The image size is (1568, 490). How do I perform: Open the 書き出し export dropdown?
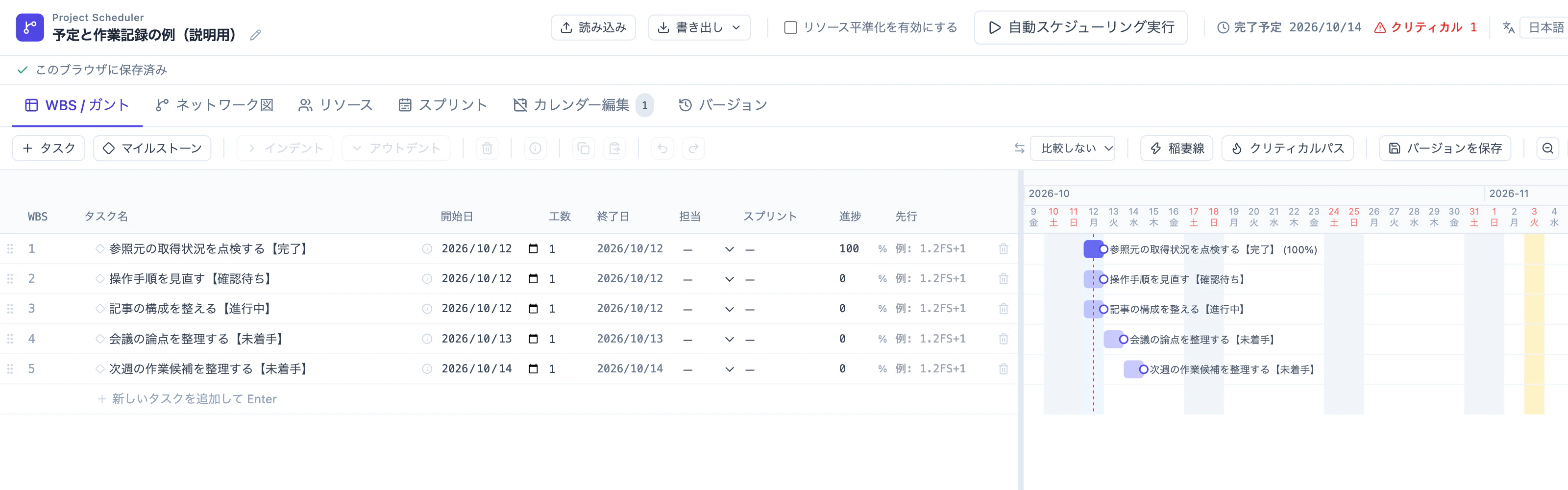699,27
